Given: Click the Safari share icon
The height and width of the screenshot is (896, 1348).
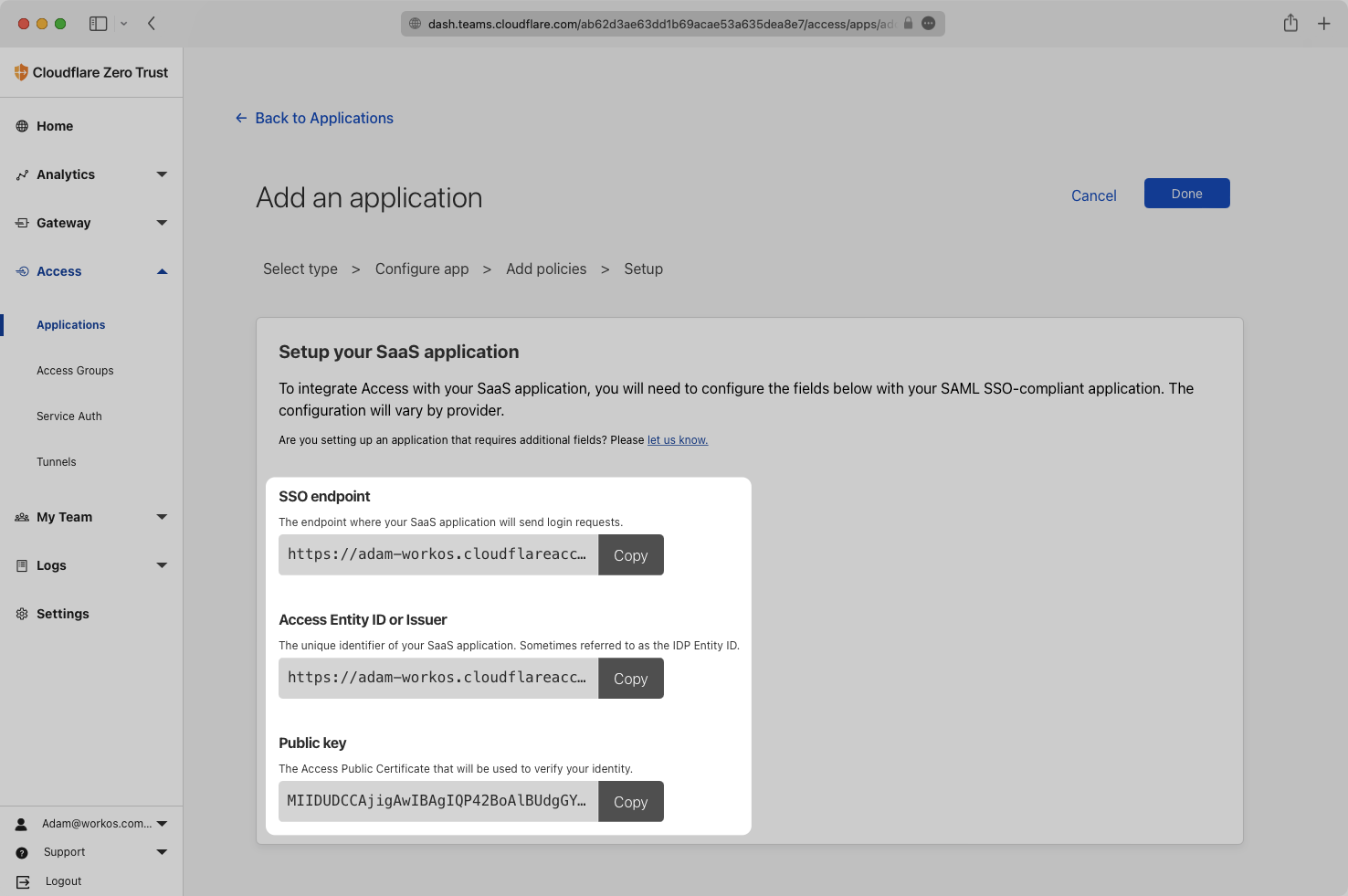Looking at the screenshot, I should (1290, 23).
